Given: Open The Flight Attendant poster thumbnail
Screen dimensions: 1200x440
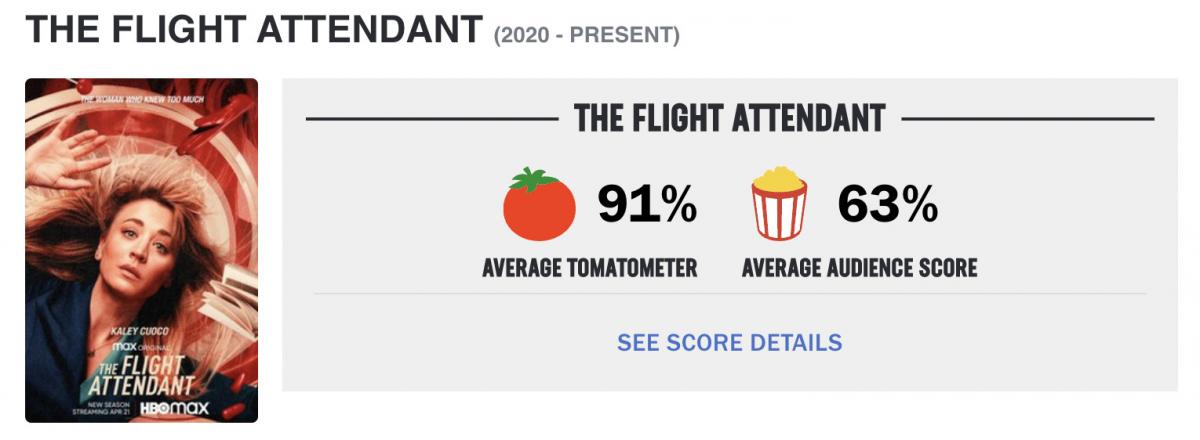Looking at the screenshot, I should 141,250.
